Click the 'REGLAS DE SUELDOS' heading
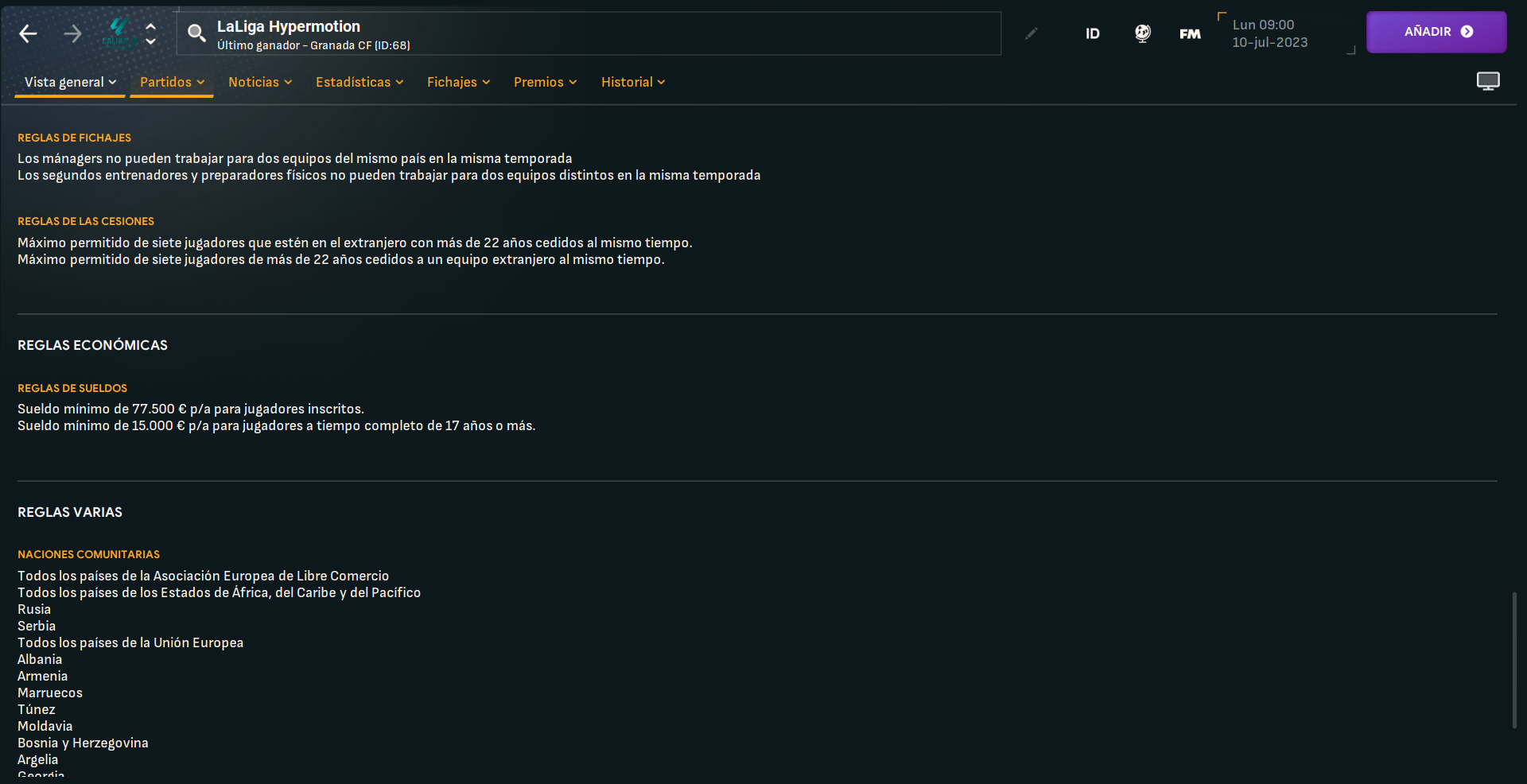This screenshot has width=1527, height=784. click(x=72, y=388)
